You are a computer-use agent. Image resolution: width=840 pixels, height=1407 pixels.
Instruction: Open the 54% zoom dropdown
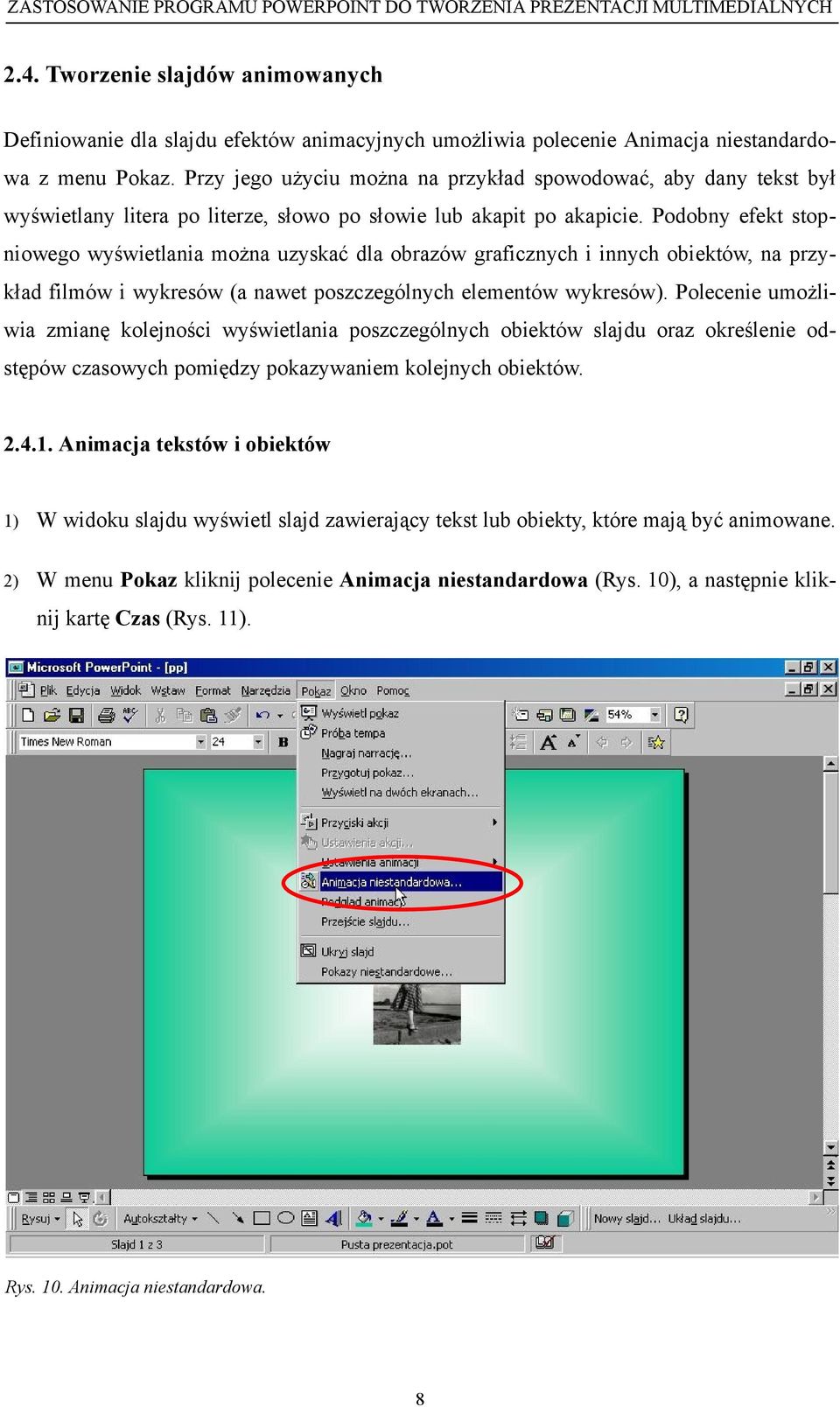pyautogui.click(x=654, y=715)
